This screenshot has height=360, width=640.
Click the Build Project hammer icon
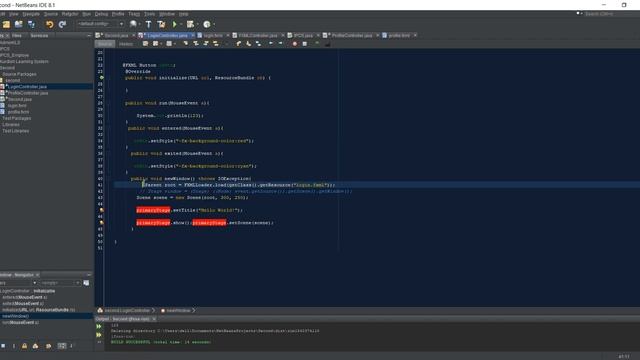point(148,24)
